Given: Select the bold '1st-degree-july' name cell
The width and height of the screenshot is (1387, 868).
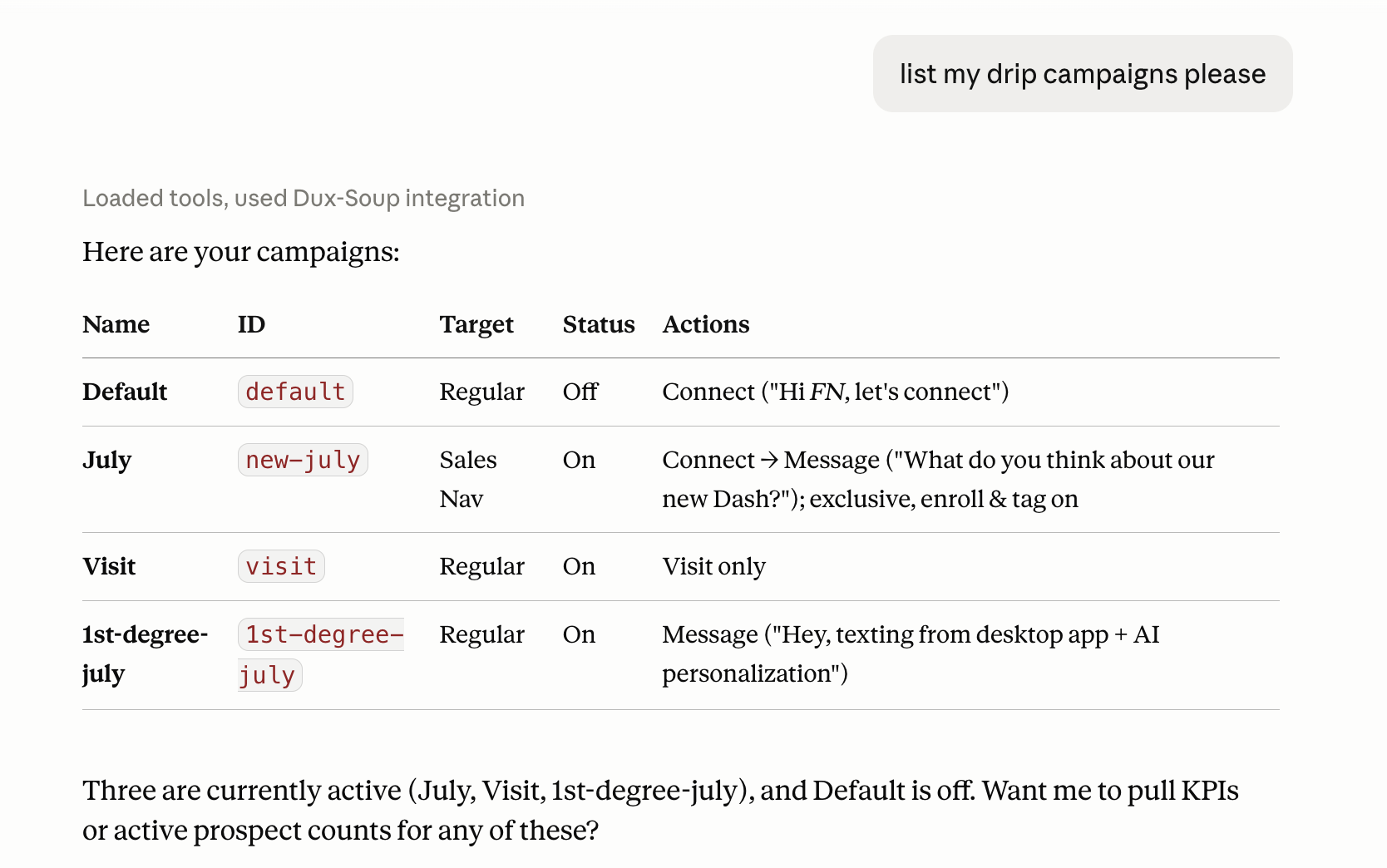Looking at the screenshot, I should [145, 654].
